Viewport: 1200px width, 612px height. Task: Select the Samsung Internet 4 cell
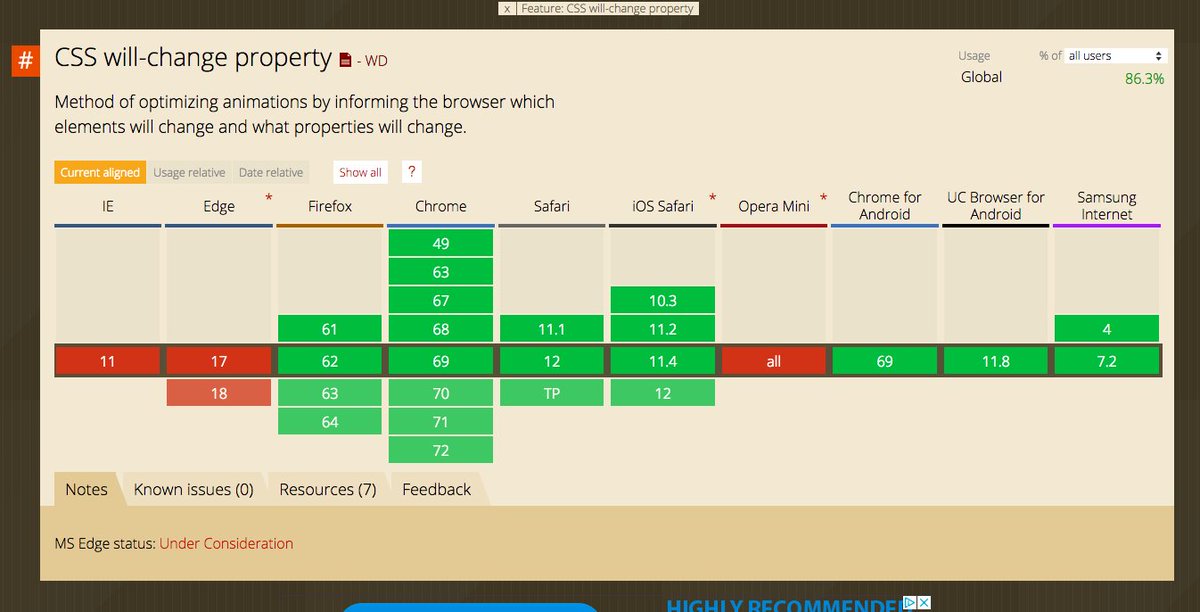pos(1107,329)
